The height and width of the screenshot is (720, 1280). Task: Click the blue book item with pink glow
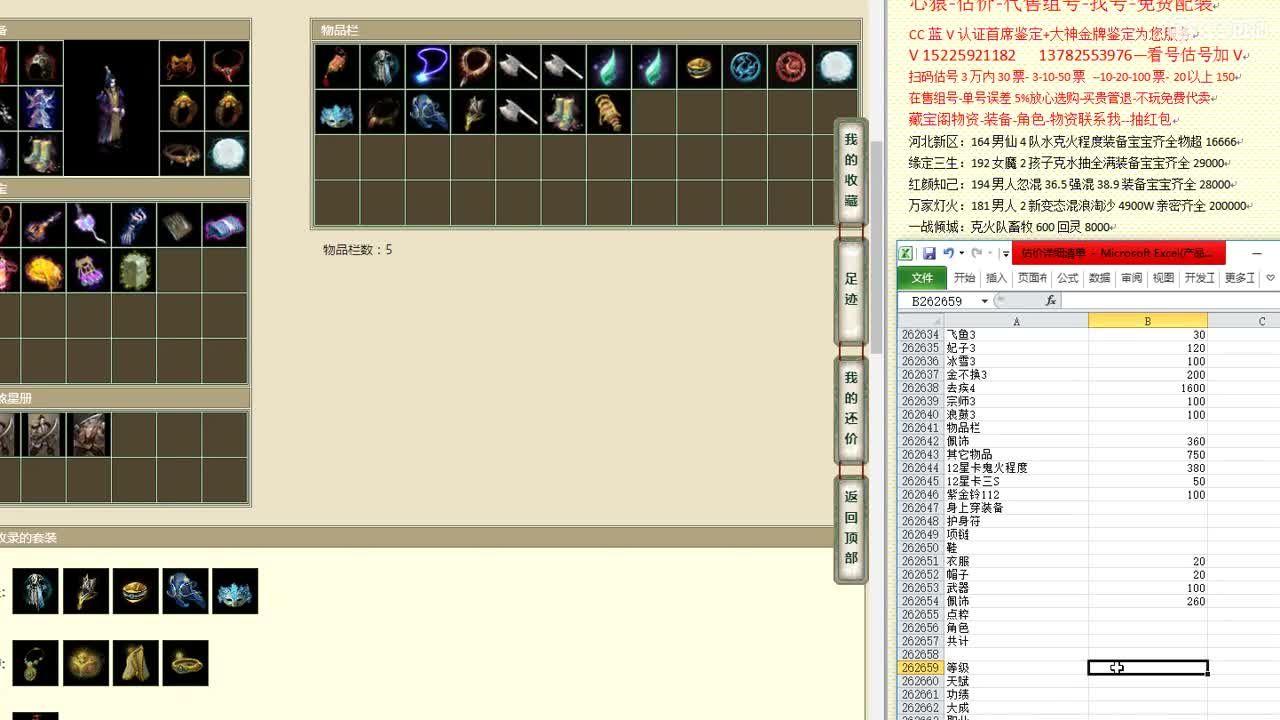[x=224, y=225]
